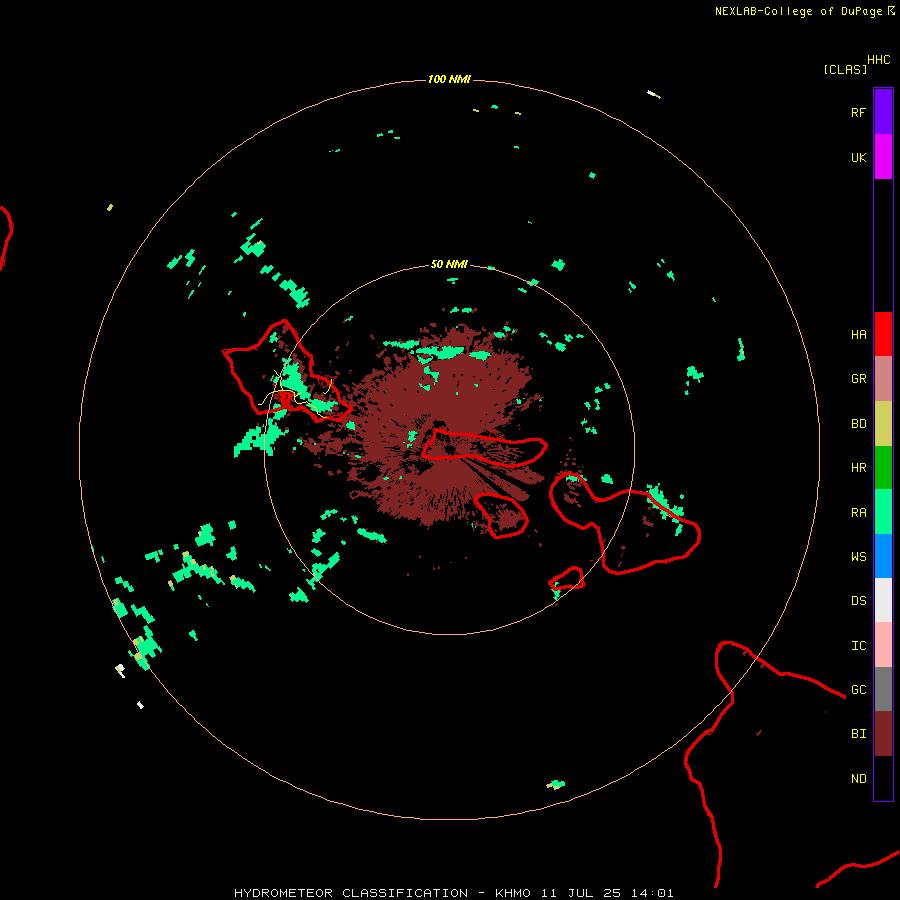This screenshot has height=900, width=900.
Task: Click the NEXLAB-College of DuPage credit text
Action: pyautogui.click(x=798, y=11)
